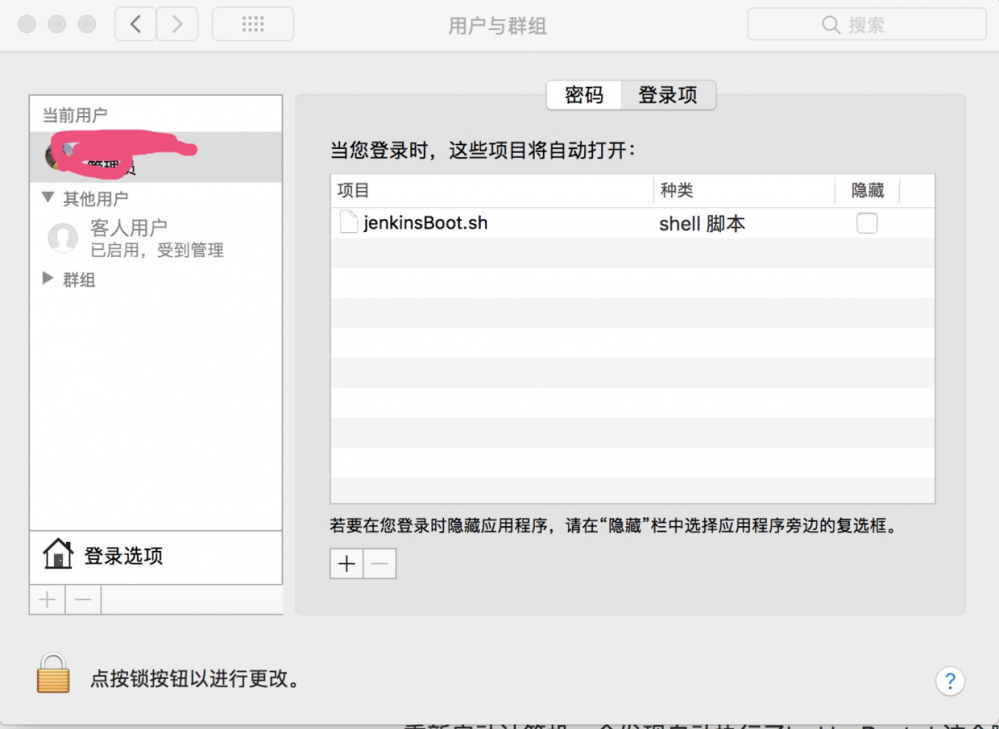Open the Show All preferences grid icon

pyautogui.click(x=252, y=24)
